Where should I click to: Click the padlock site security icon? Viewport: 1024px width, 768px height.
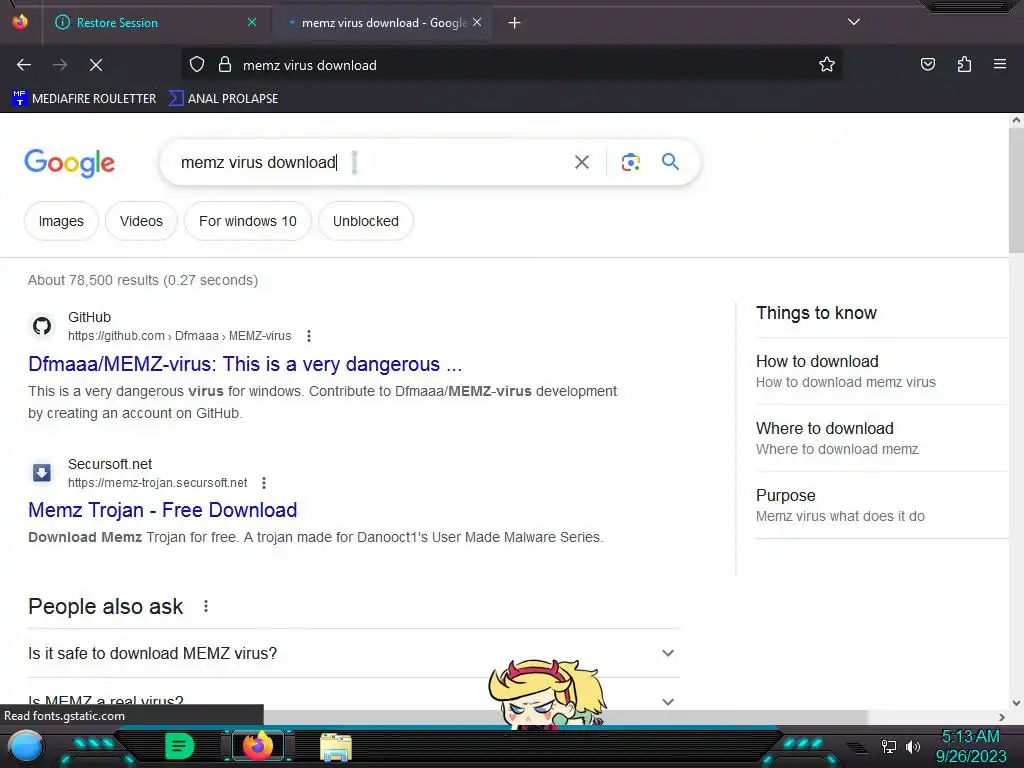click(225, 65)
